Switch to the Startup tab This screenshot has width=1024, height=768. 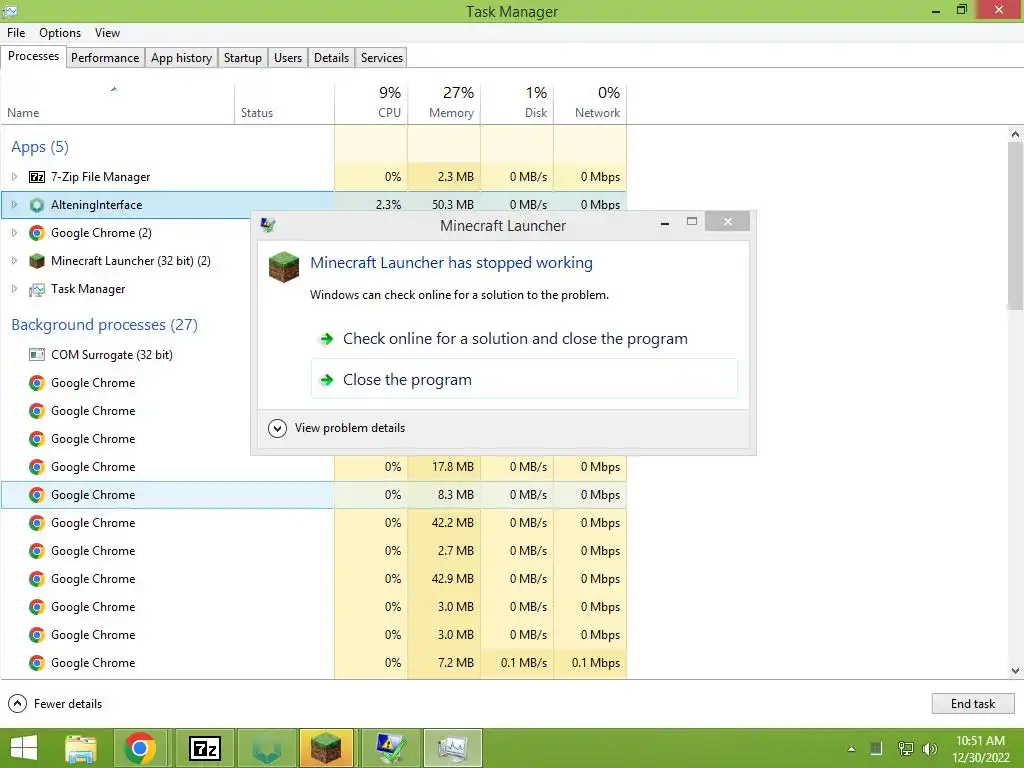pos(242,58)
